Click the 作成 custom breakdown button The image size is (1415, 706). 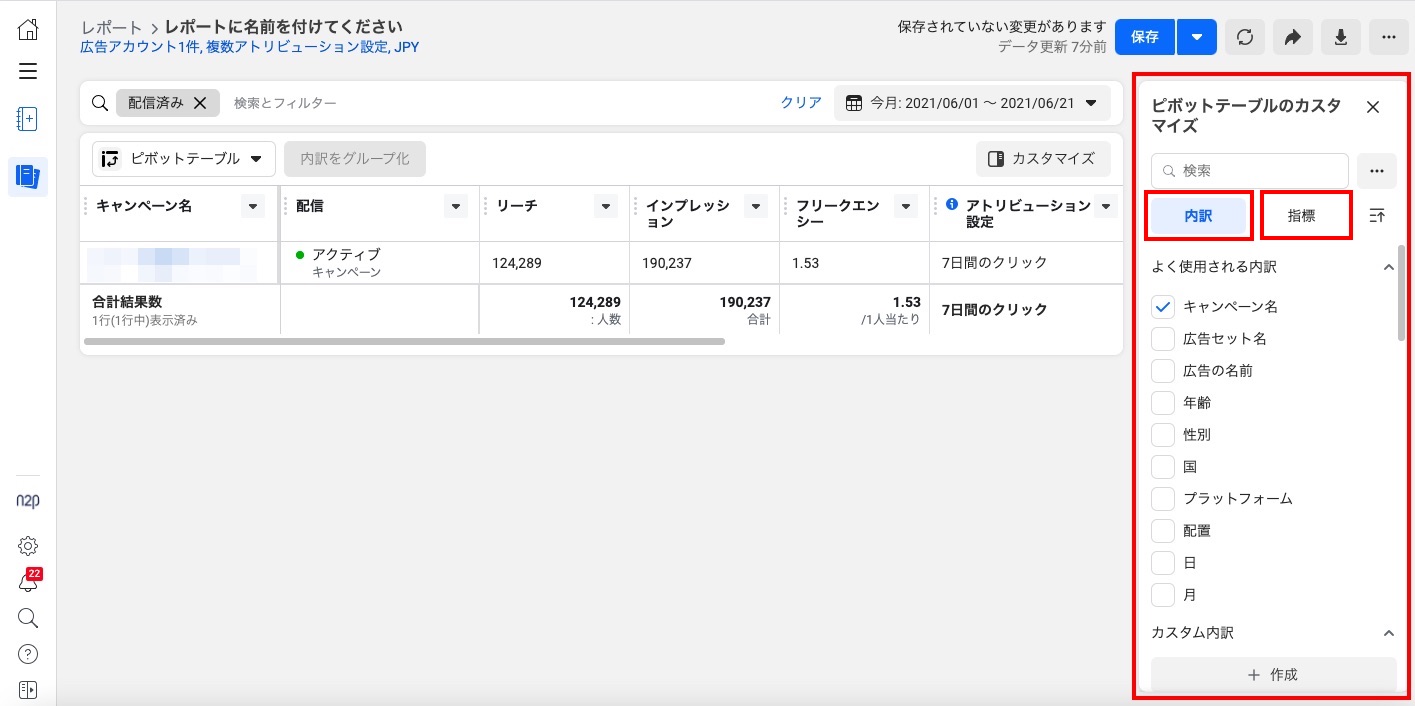[1273, 675]
